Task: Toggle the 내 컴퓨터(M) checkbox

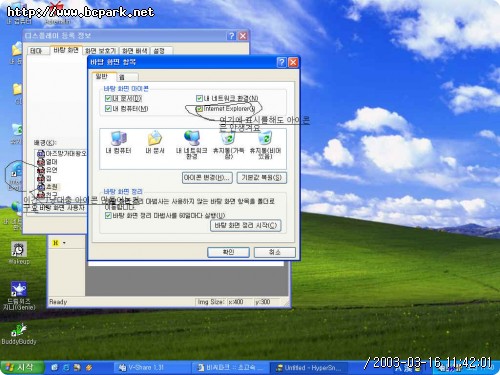Action: pos(108,109)
